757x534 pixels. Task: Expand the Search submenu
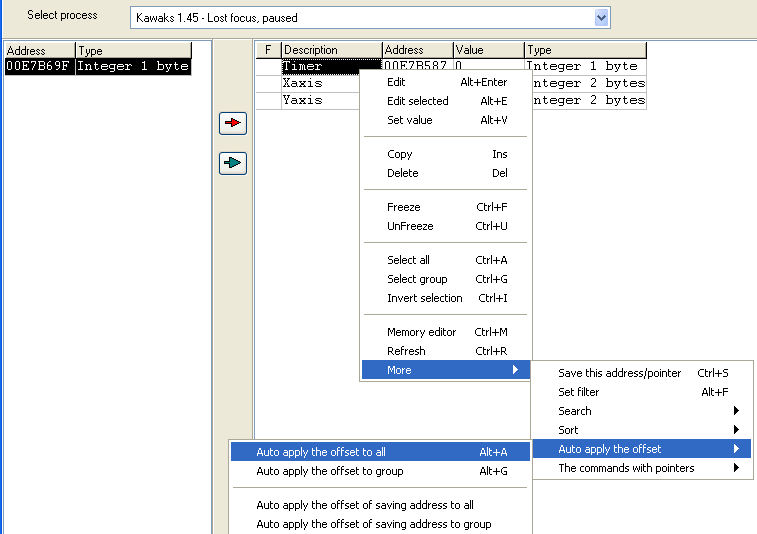642,411
